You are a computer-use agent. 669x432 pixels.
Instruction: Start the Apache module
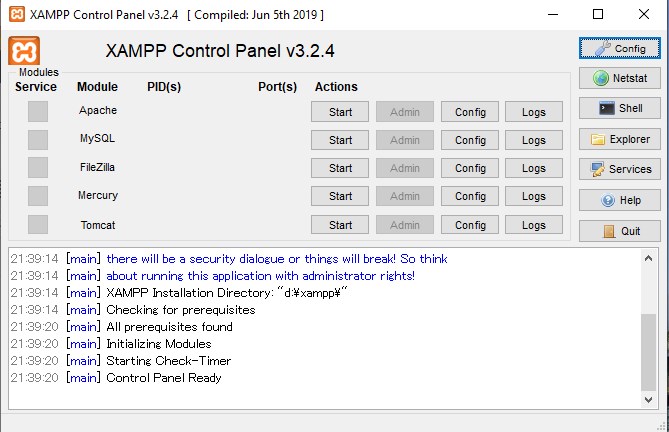click(x=340, y=112)
